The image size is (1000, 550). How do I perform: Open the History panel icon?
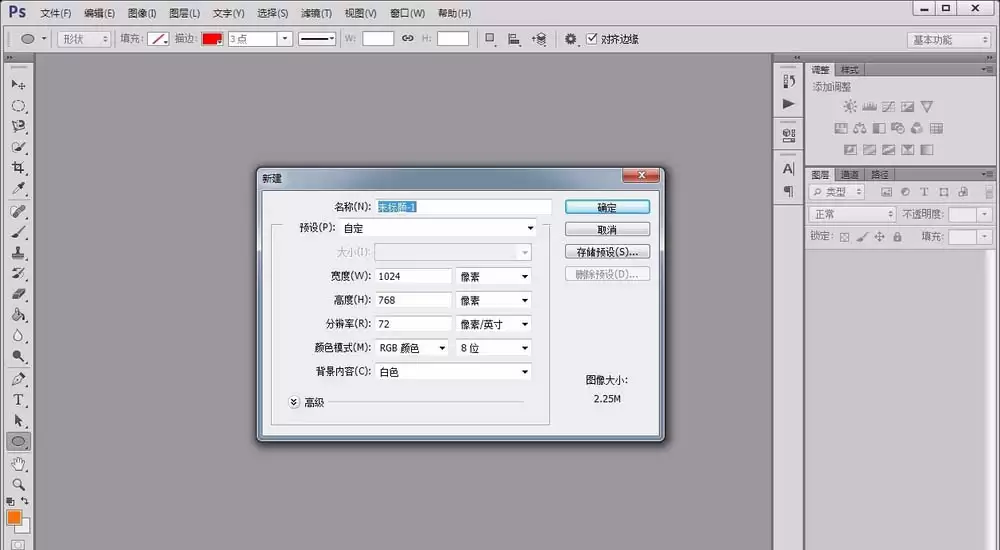point(789,81)
